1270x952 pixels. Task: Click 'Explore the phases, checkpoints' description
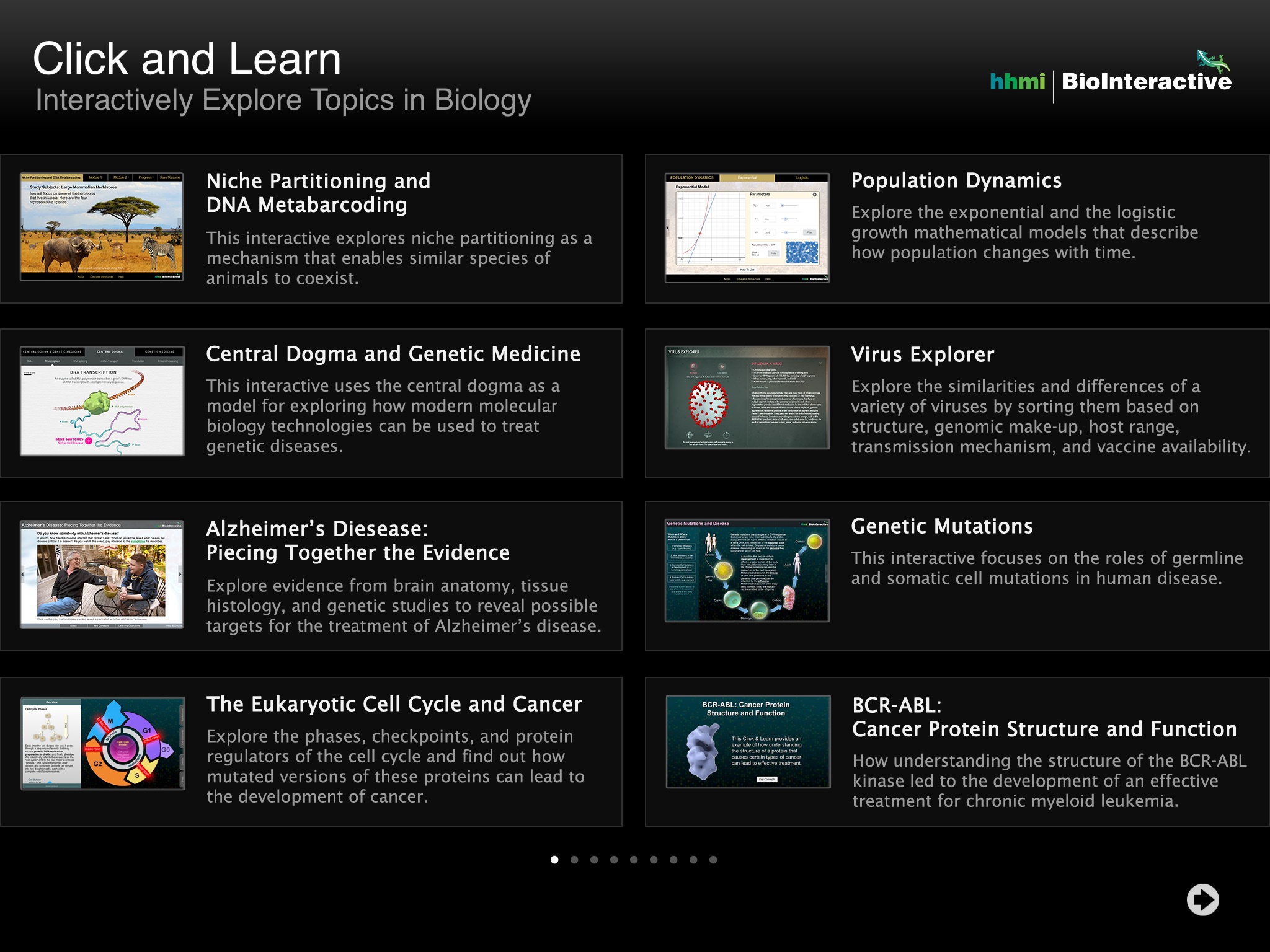[396, 766]
